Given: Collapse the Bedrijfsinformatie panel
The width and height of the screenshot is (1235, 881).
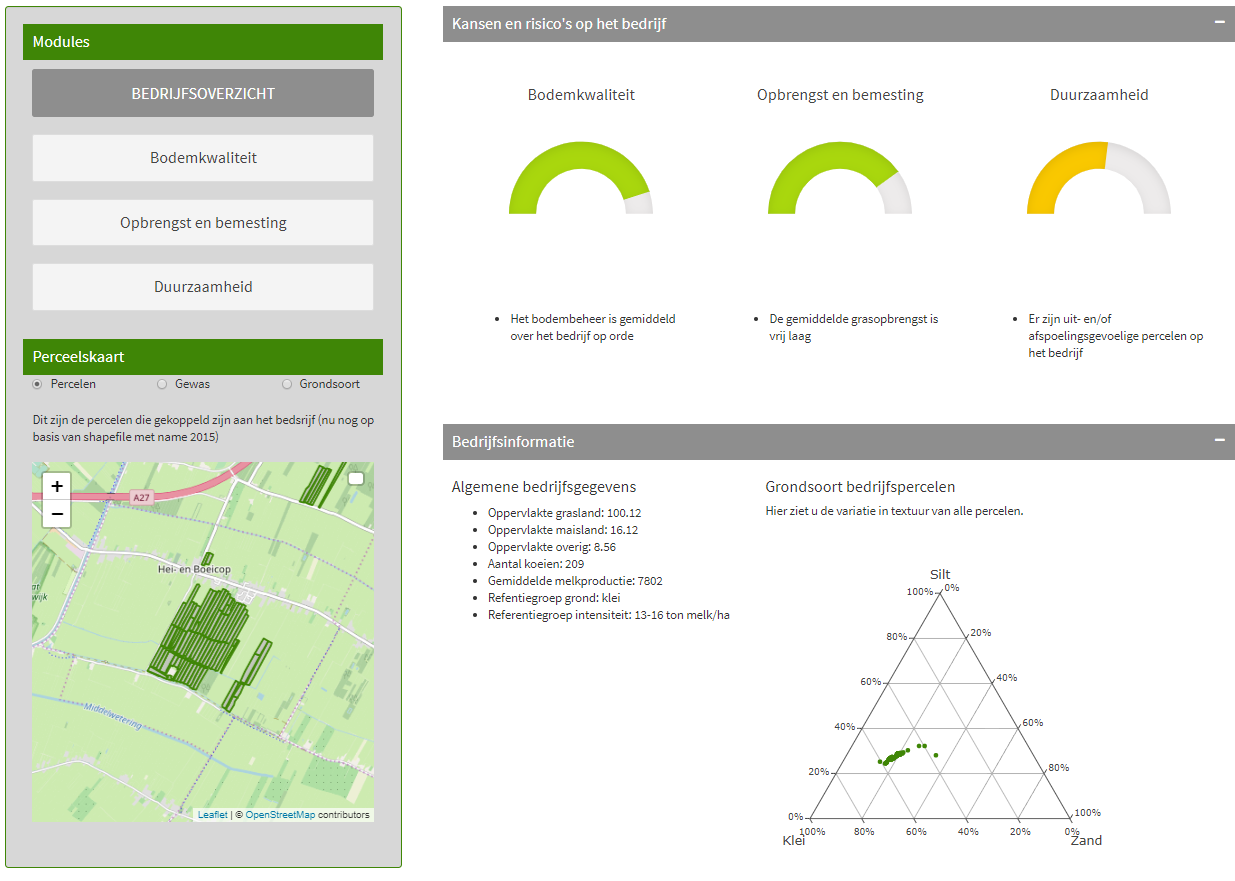Looking at the screenshot, I should tap(1219, 440).
